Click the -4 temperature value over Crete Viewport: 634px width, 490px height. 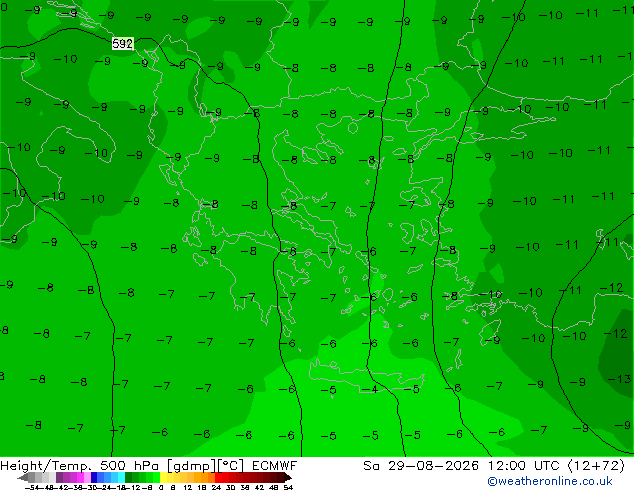[x=370, y=389]
